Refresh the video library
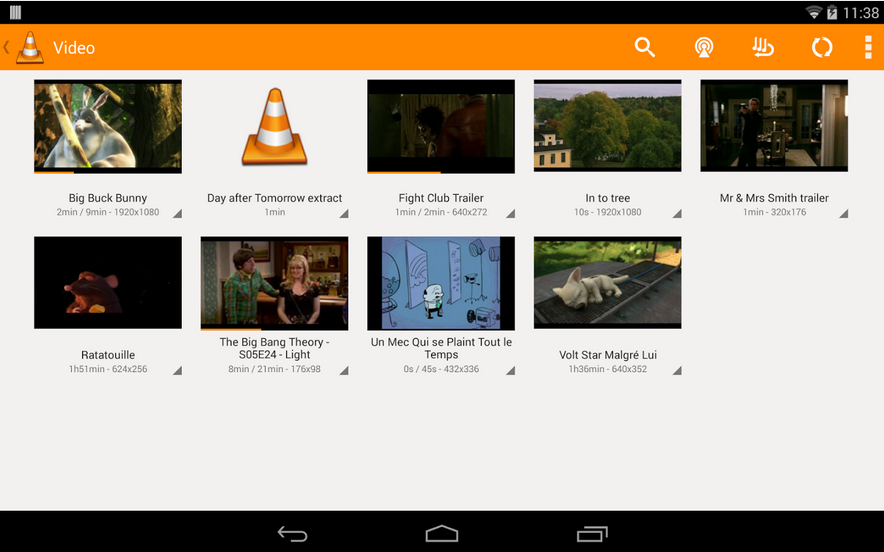The image size is (884, 552). pyautogui.click(x=822, y=47)
